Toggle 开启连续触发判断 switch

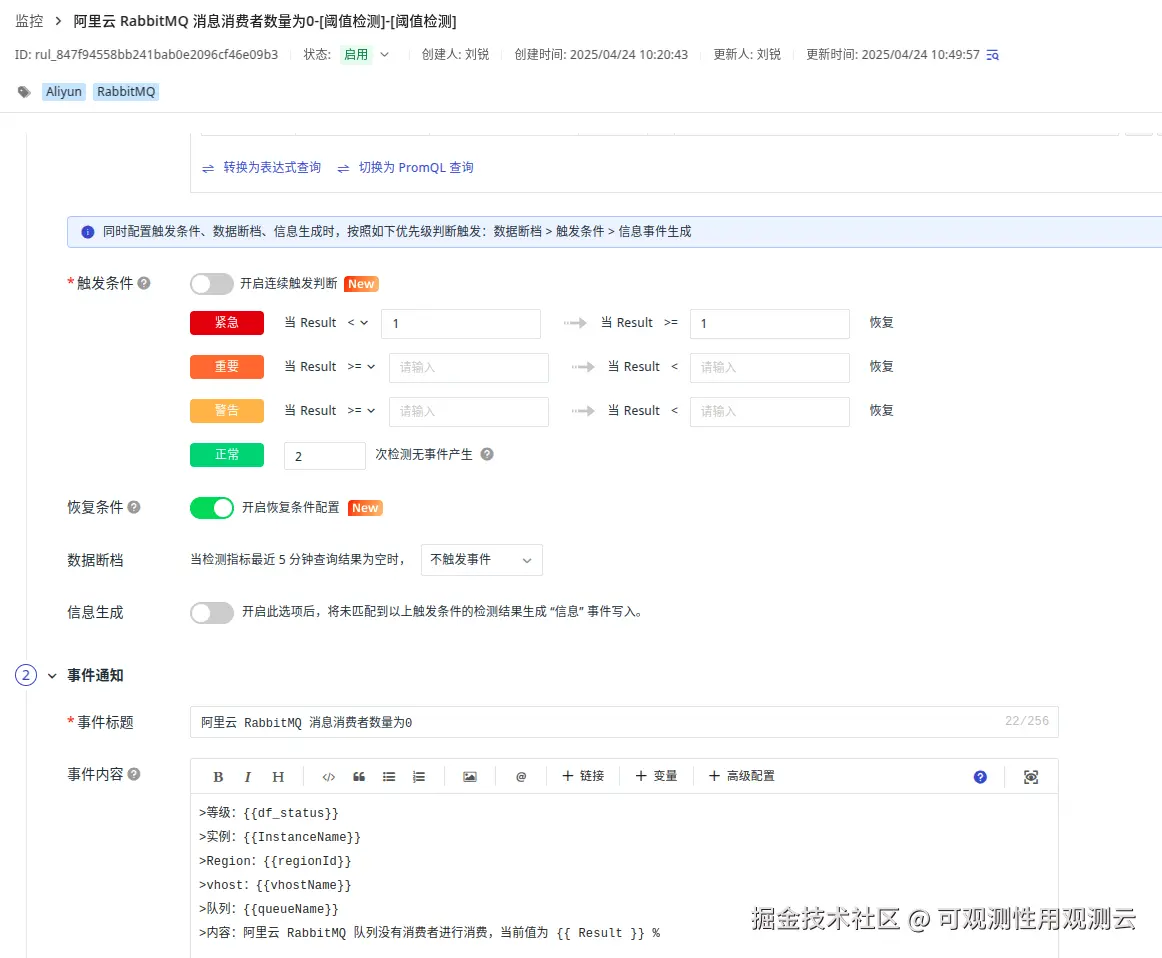211,284
